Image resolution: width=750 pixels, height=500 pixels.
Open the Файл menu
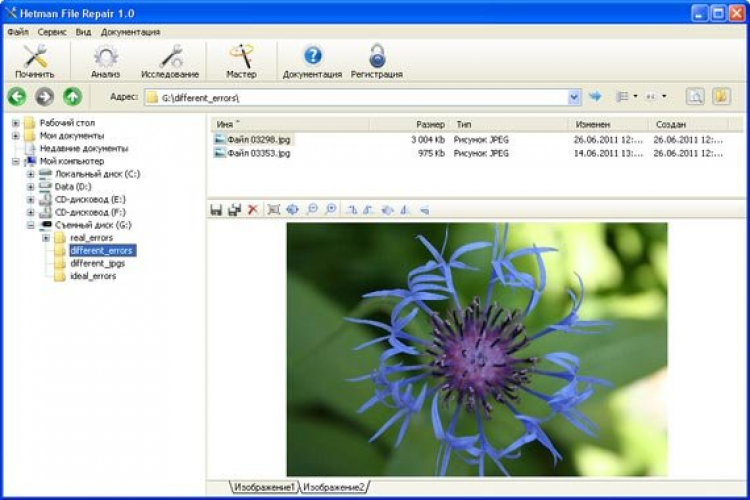(x=18, y=32)
